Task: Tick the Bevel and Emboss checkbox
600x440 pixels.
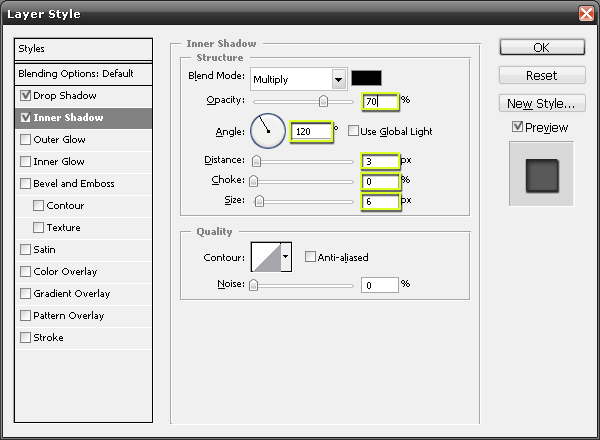Action: pyautogui.click(x=25, y=183)
